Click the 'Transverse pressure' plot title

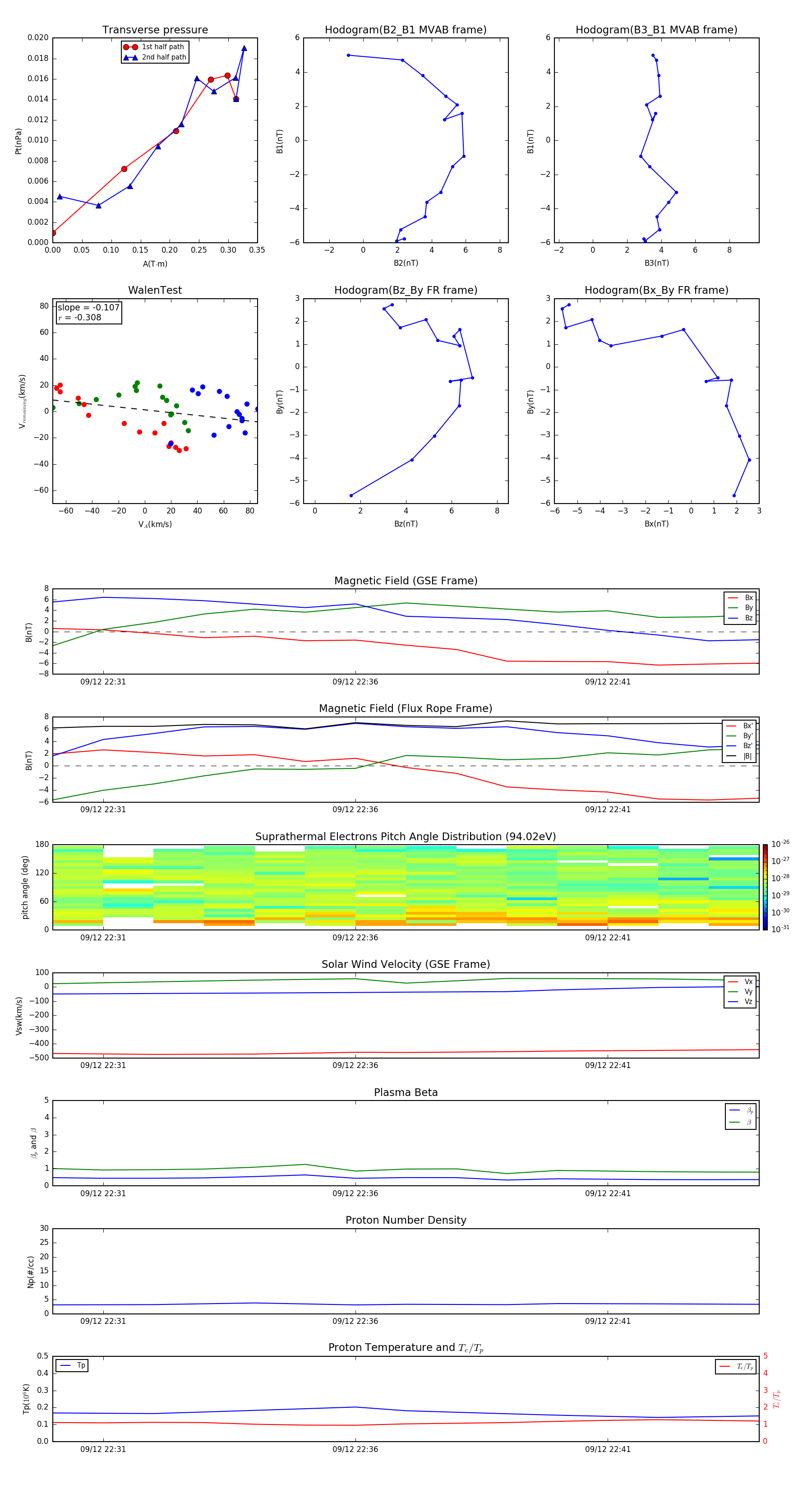[155, 30]
